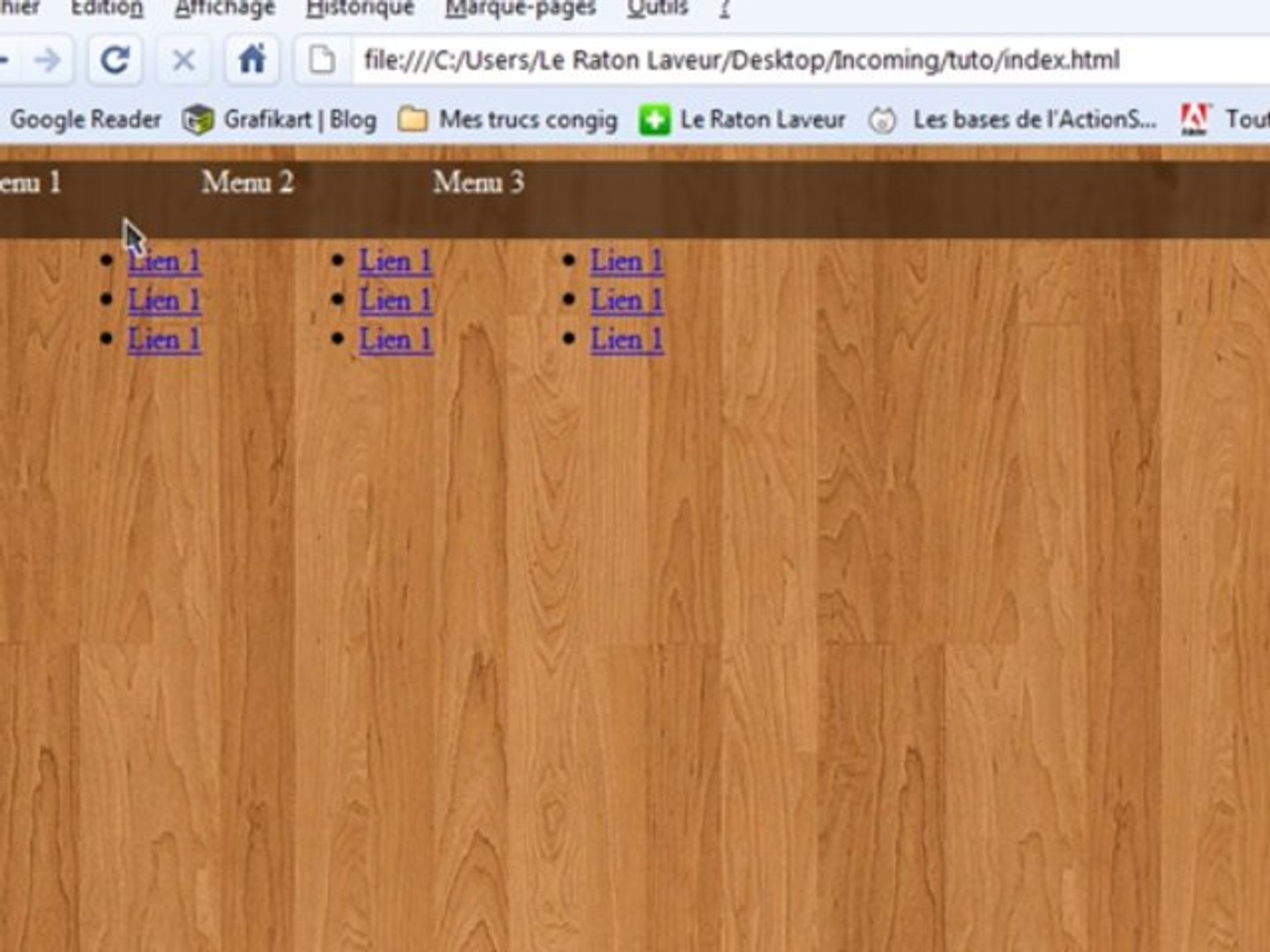The width and height of the screenshot is (1270, 952).
Task: Open the Affichage menu
Action: click(x=225, y=9)
